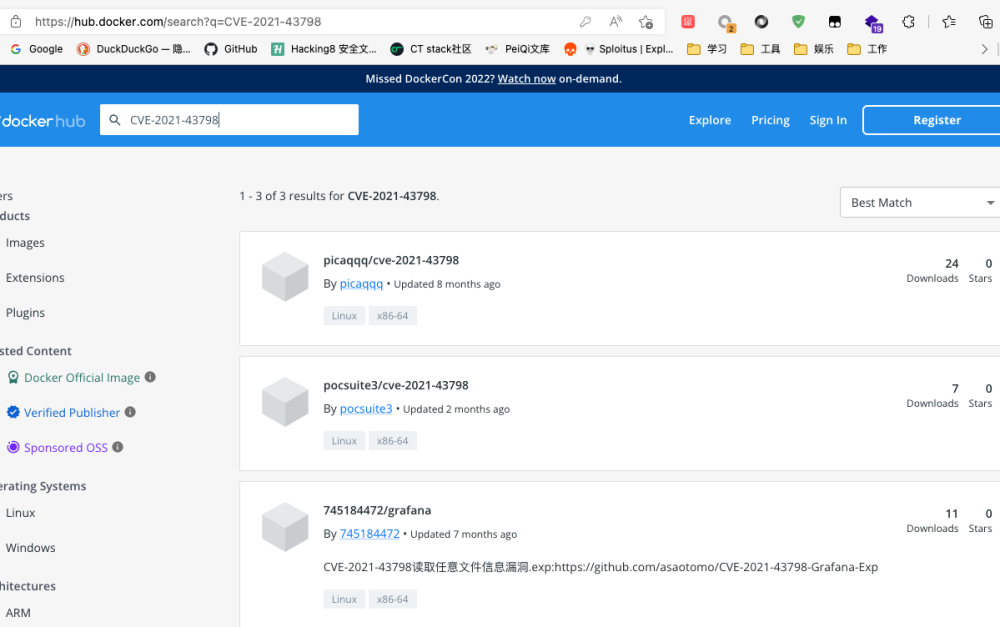1000x627 pixels.
Task: Click "24 Downloads" on picaqqq result
Action: click(932, 270)
